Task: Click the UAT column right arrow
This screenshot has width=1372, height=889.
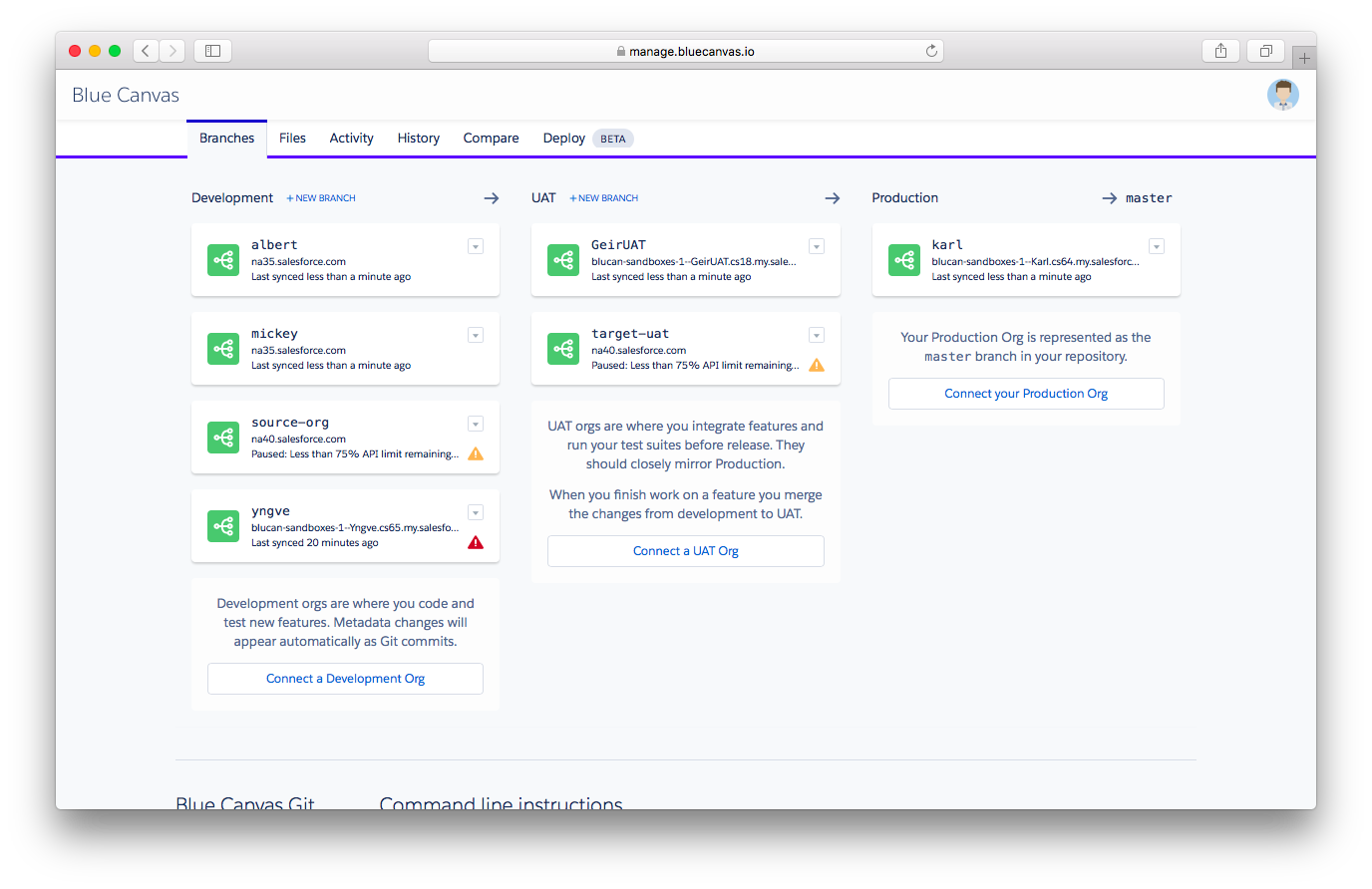Action: coord(833,198)
